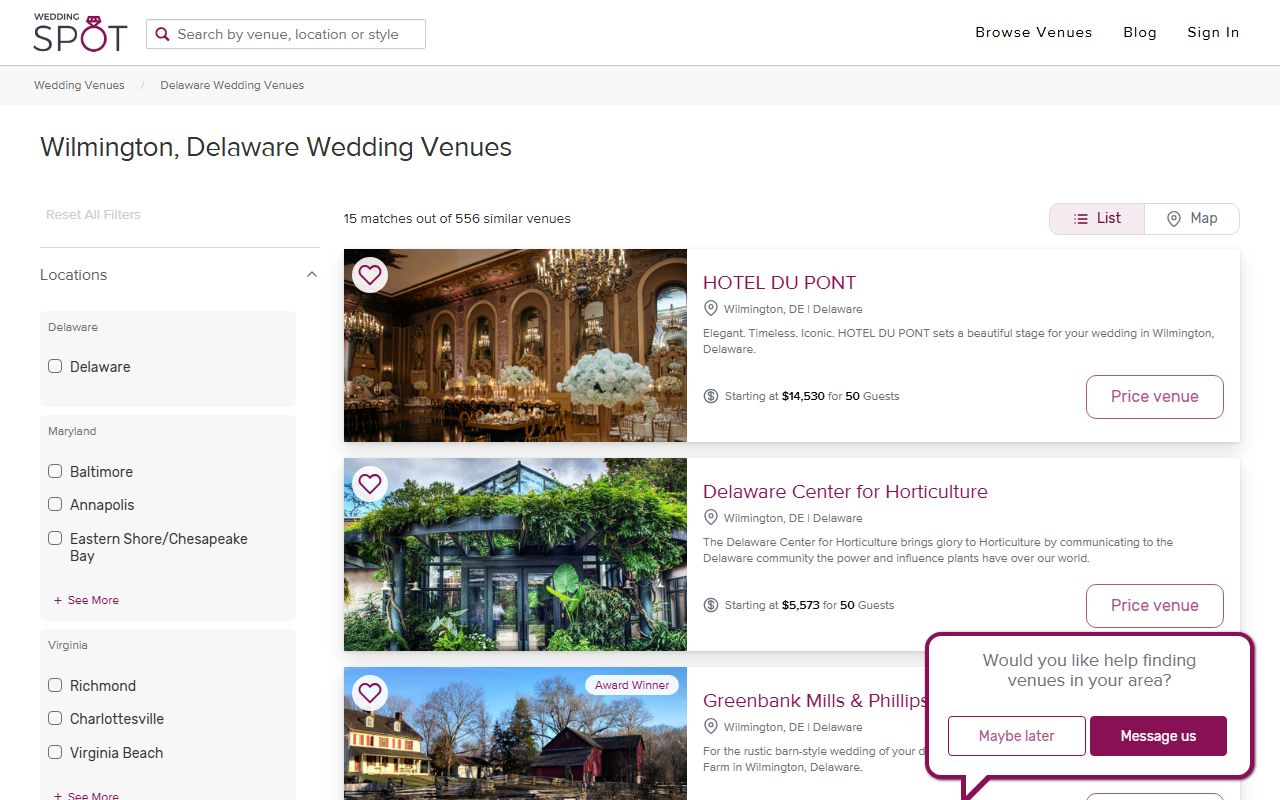This screenshot has height=800, width=1280.
Task: Click Delaware Wedding Venues breadcrumb
Action: [232, 85]
